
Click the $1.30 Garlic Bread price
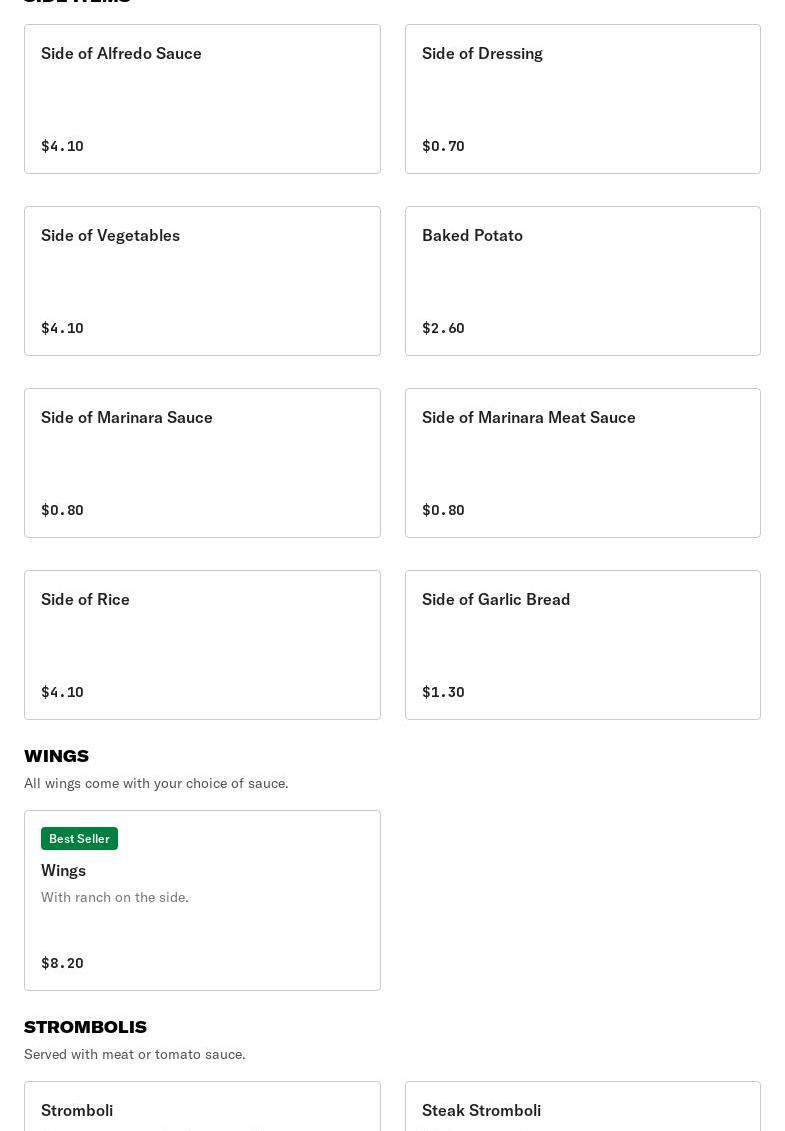click(x=443, y=692)
